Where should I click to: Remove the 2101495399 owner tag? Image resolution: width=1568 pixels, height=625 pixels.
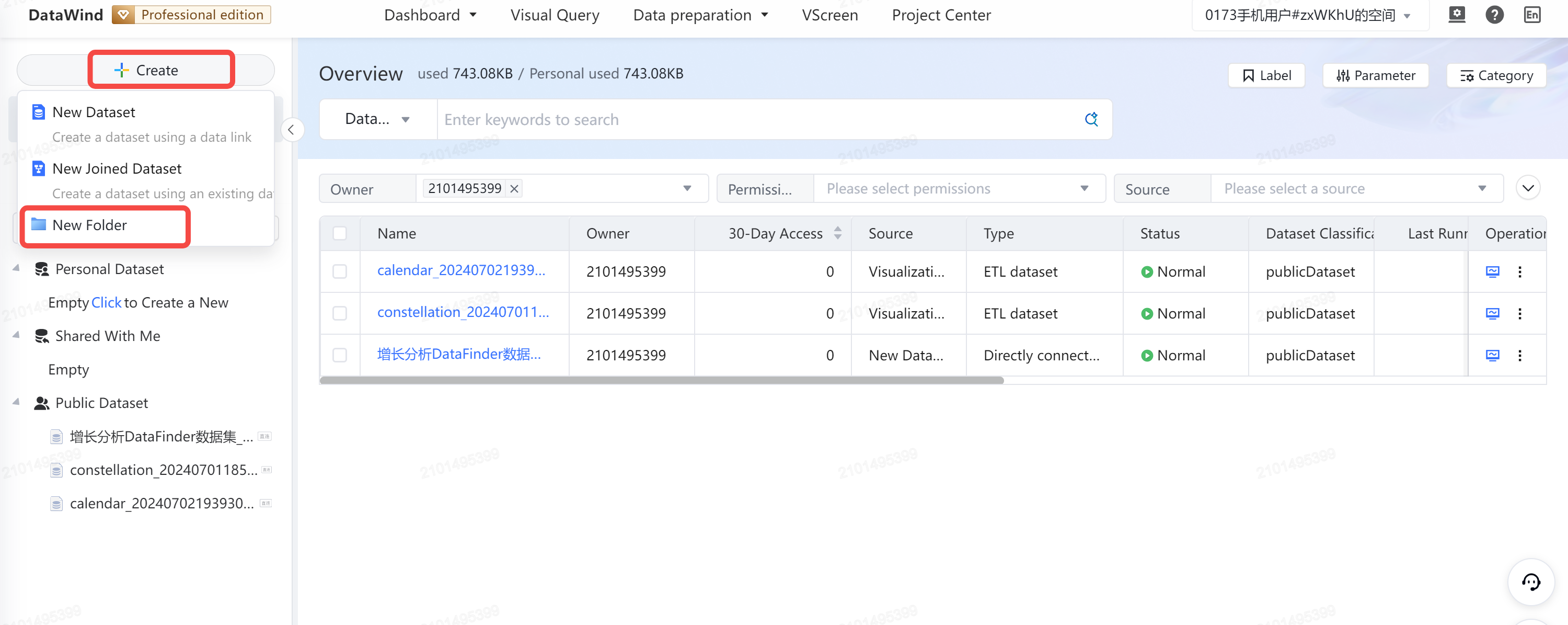pos(514,189)
